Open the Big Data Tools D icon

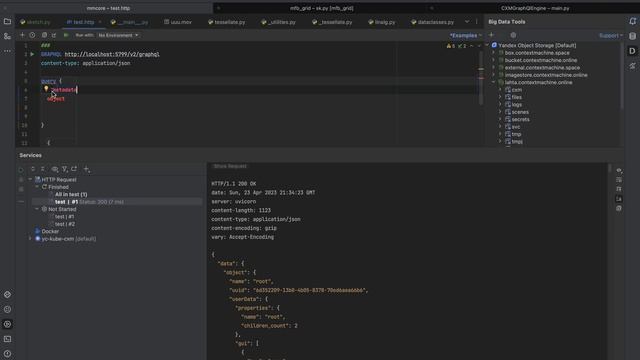632,51
